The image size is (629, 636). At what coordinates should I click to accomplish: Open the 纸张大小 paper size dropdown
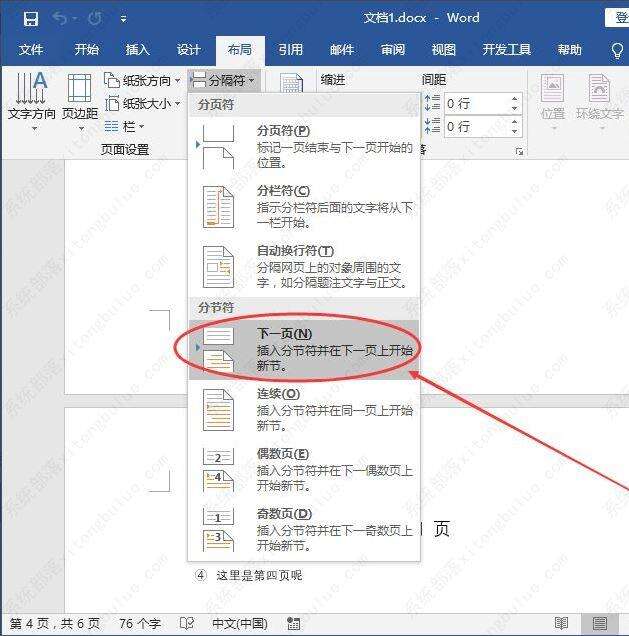coord(142,103)
